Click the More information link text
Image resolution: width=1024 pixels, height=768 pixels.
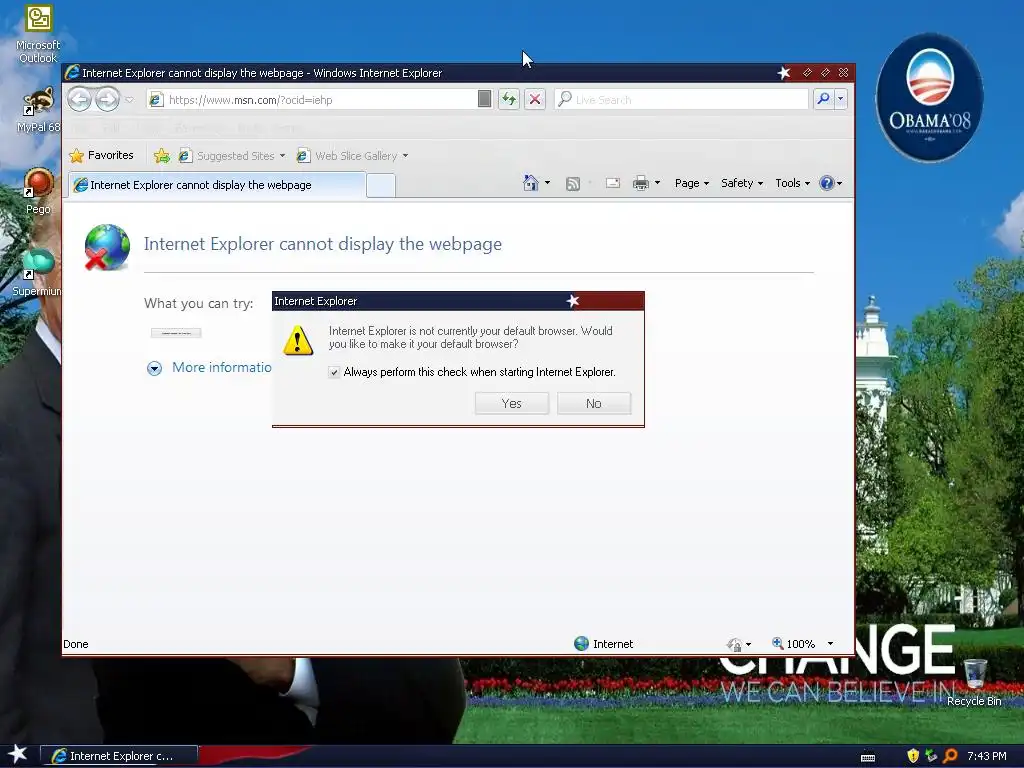(221, 367)
